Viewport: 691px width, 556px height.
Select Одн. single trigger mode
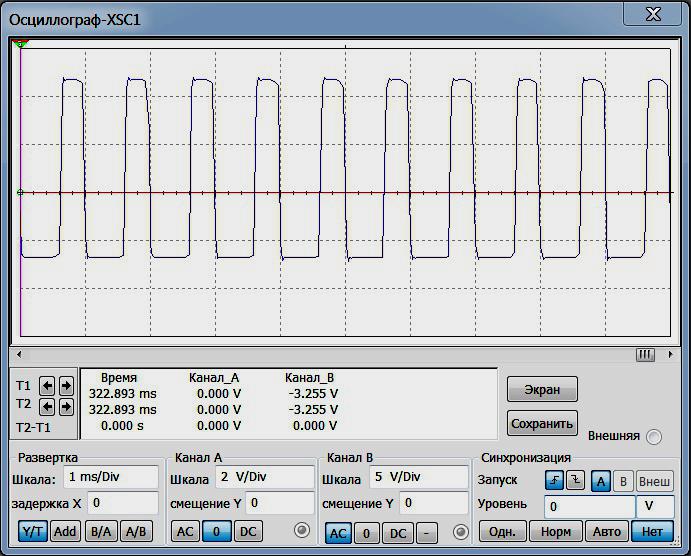click(x=503, y=532)
